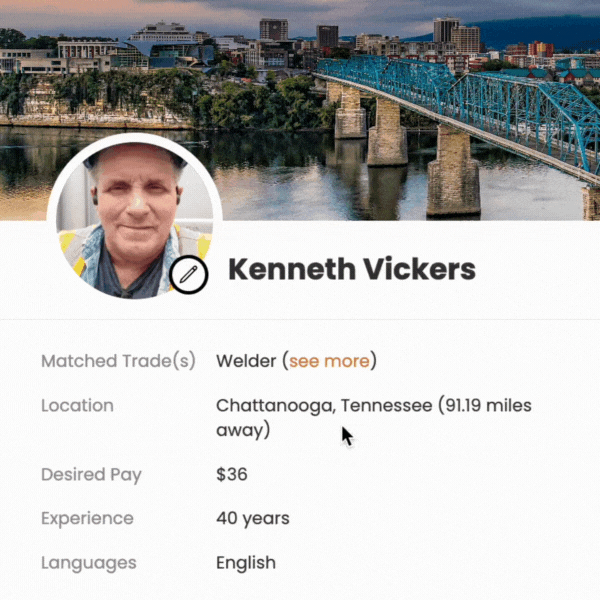Select the last name 'Vickers' in heading
The height and width of the screenshot is (600, 600).
[x=419, y=269]
